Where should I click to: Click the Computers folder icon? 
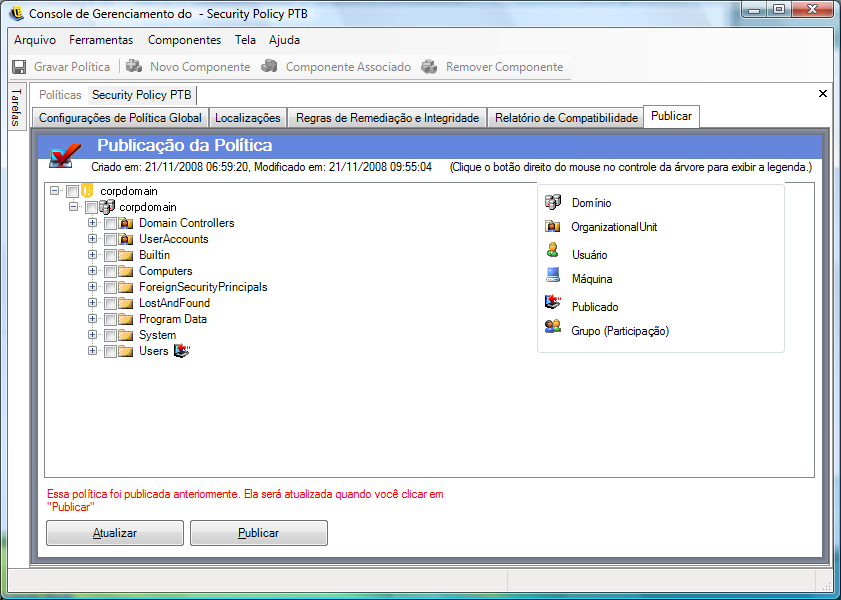126,271
